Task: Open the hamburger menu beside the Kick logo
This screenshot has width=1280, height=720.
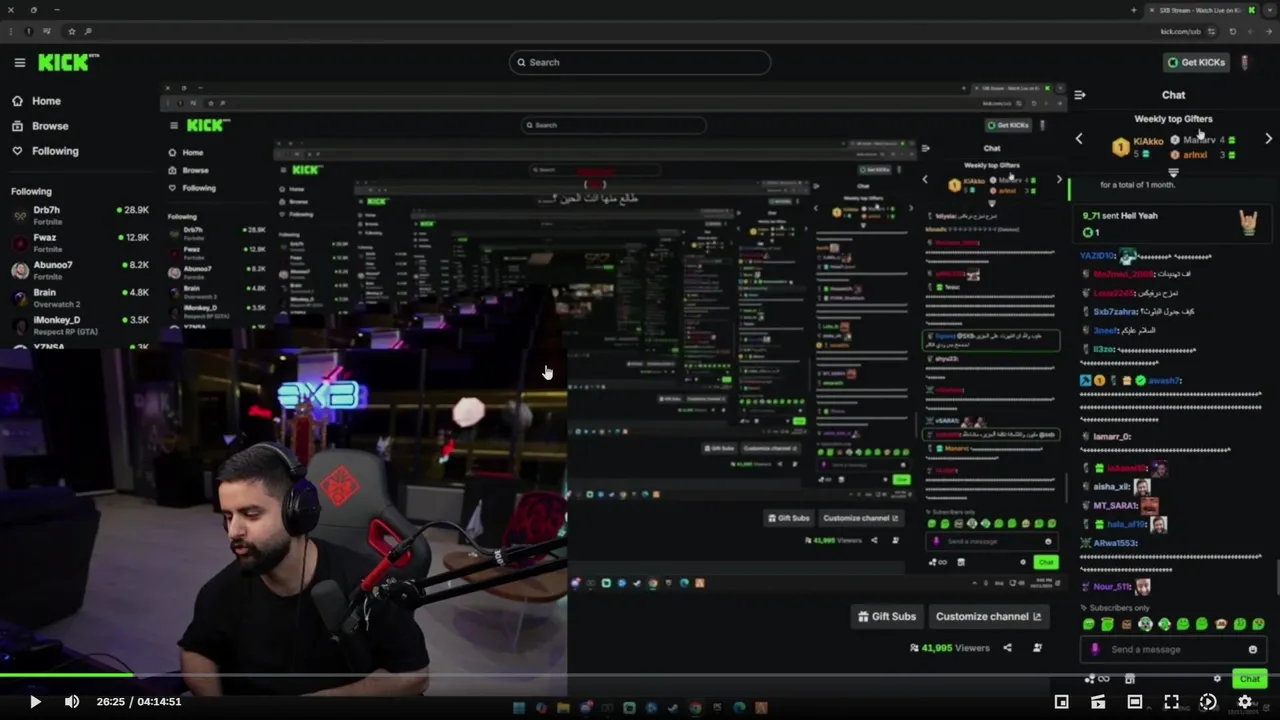Action: coord(19,62)
